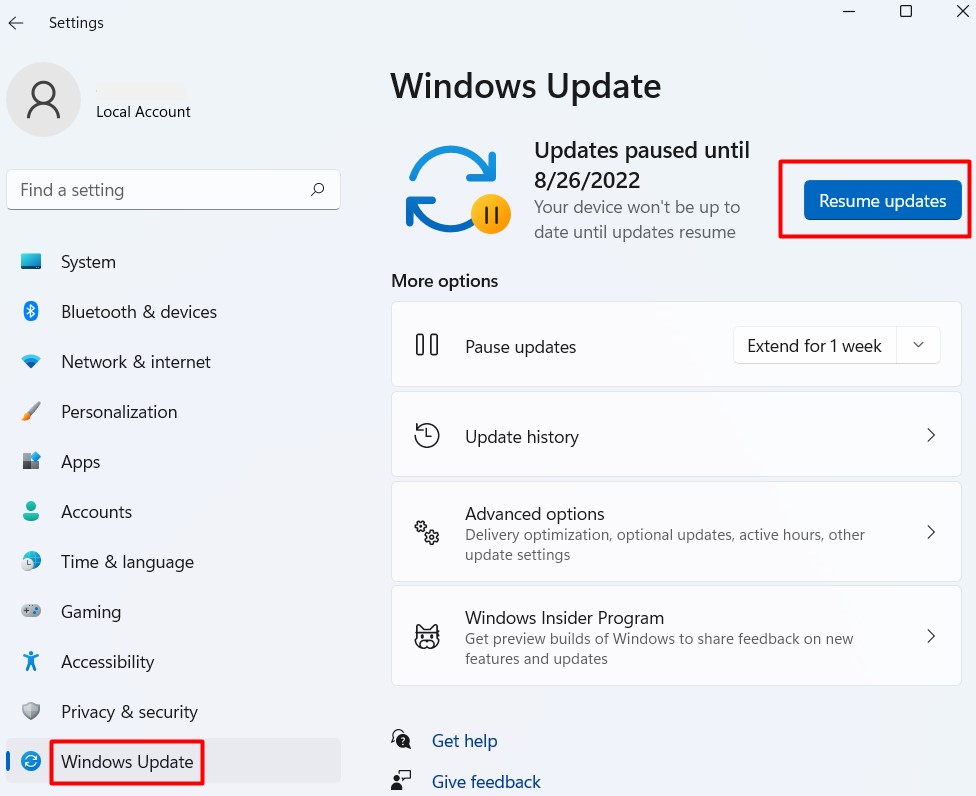Image resolution: width=976 pixels, height=796 pixels.
Task: Click the Accessibility figure icon
Action: tap(31, 661)
